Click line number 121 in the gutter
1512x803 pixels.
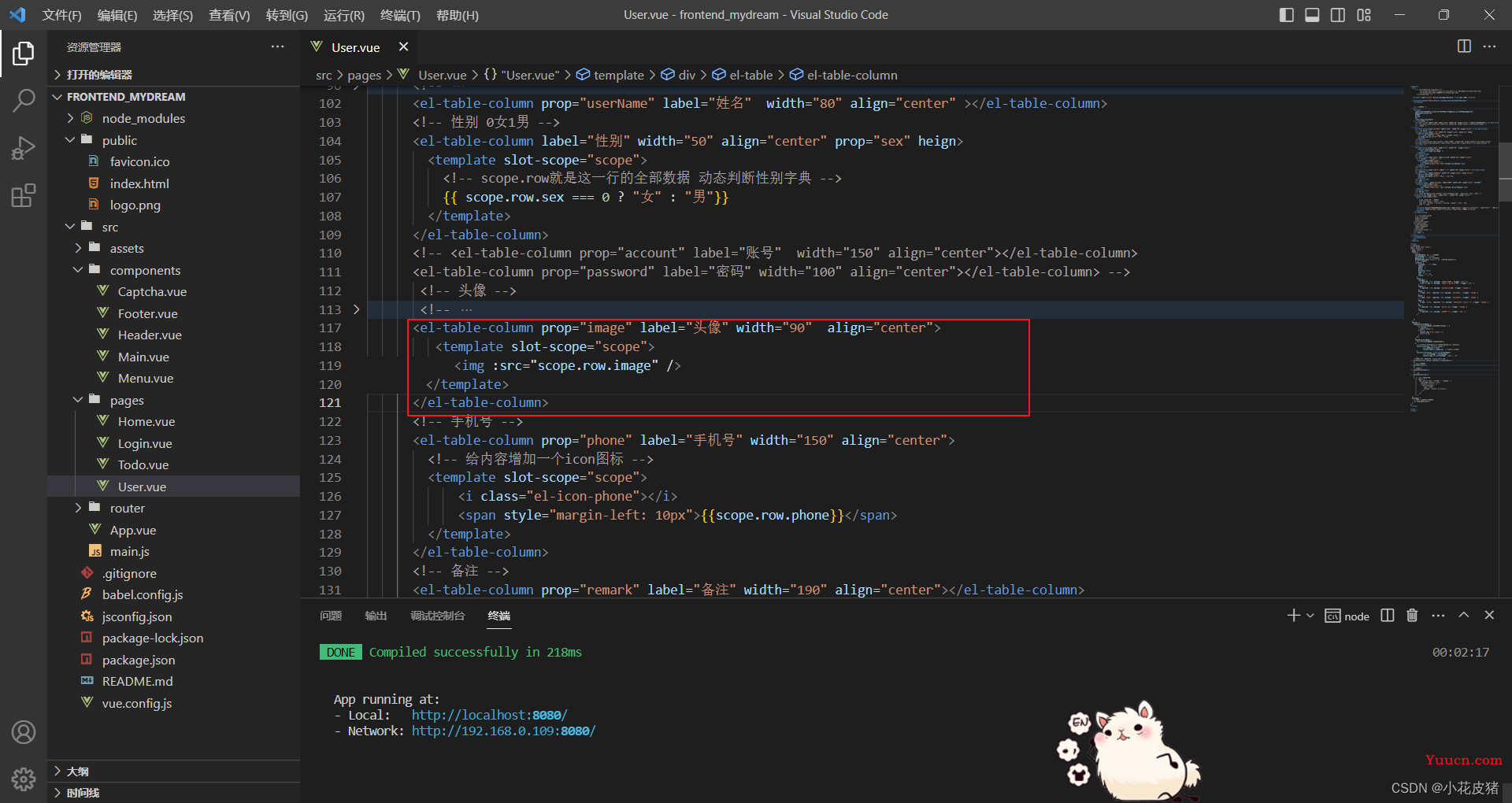coord(330,403)
